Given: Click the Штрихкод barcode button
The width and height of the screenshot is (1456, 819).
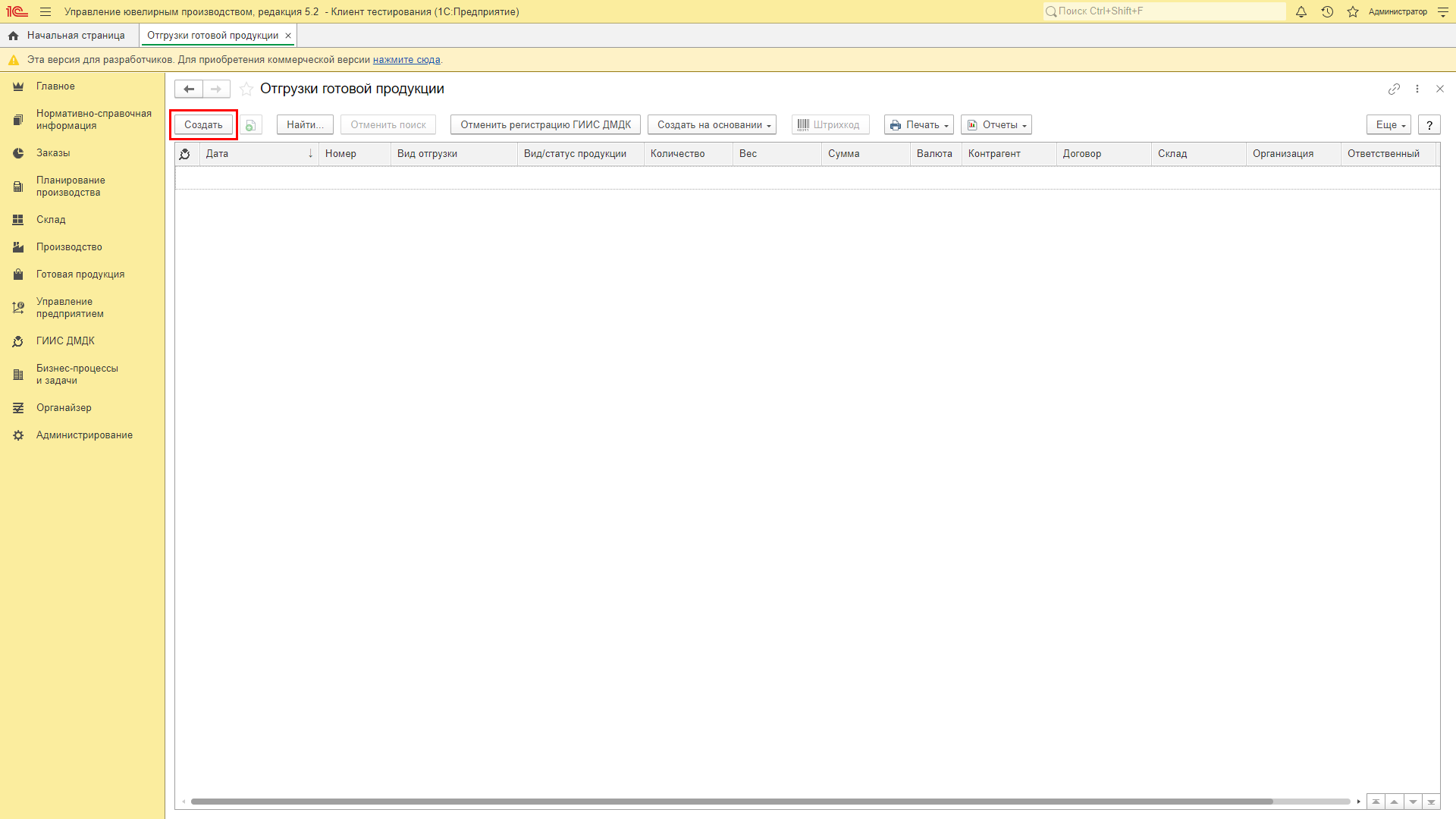Looking at the screenshot, I should click(830, 125).
